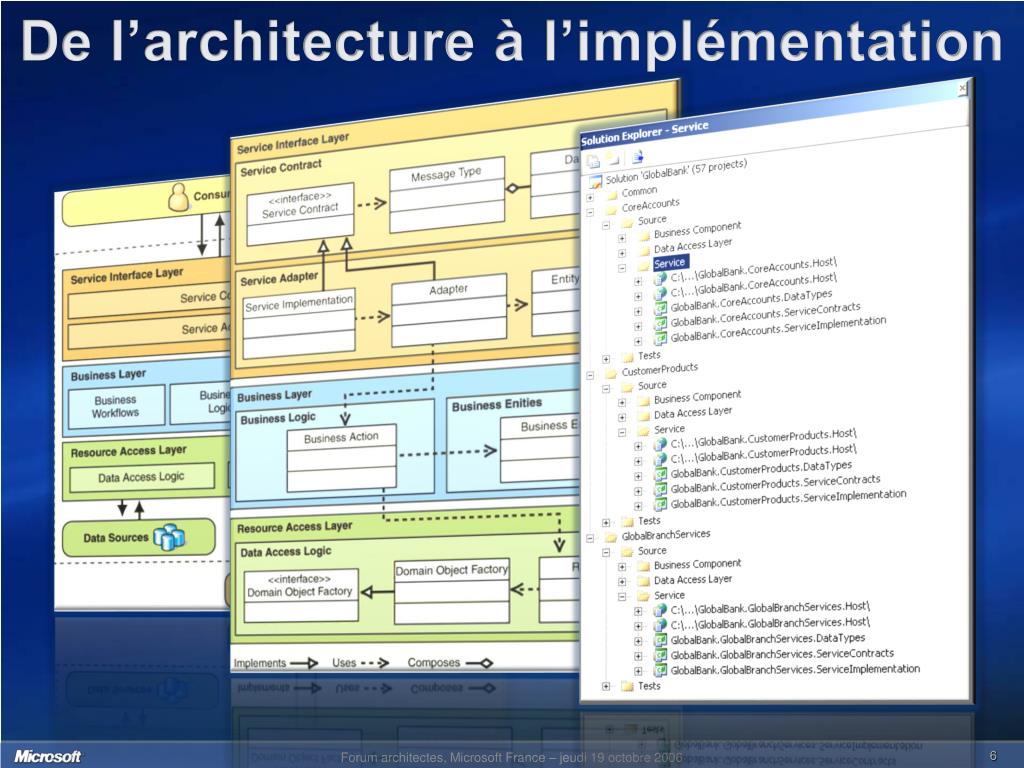Collapse the CustomerProducts folder node
1024x768 pixels.
(x=590, y=376)
